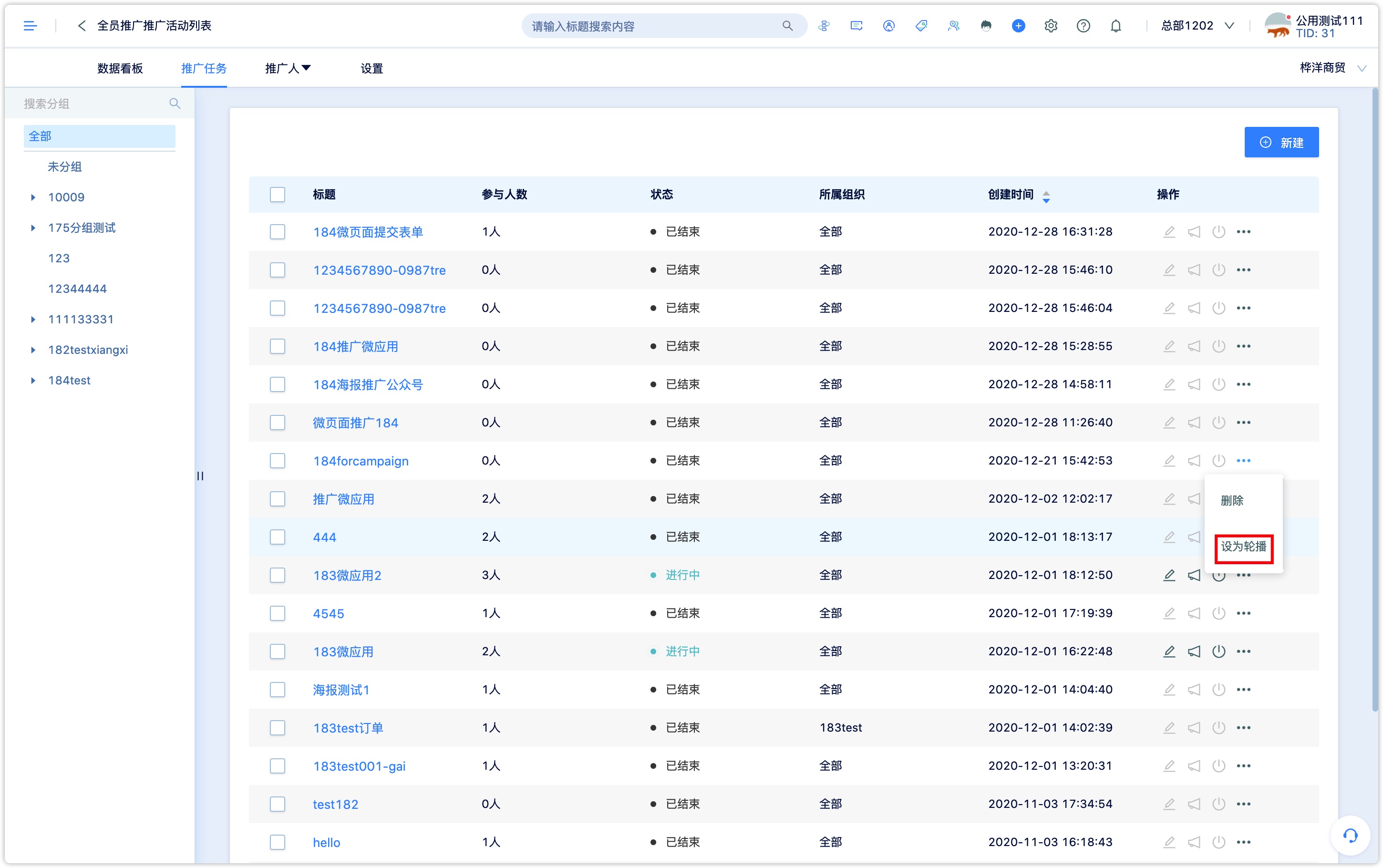Open more options for 184微页面提交表单
This screenshot has height=868, width=1383.
pos(1244,232)
